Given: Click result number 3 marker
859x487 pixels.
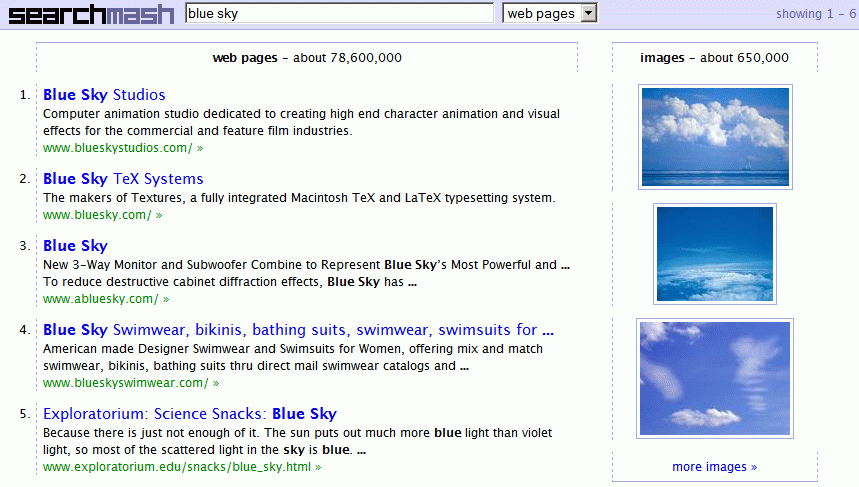Looking at the screenshot, I should [x=25, y=245].
